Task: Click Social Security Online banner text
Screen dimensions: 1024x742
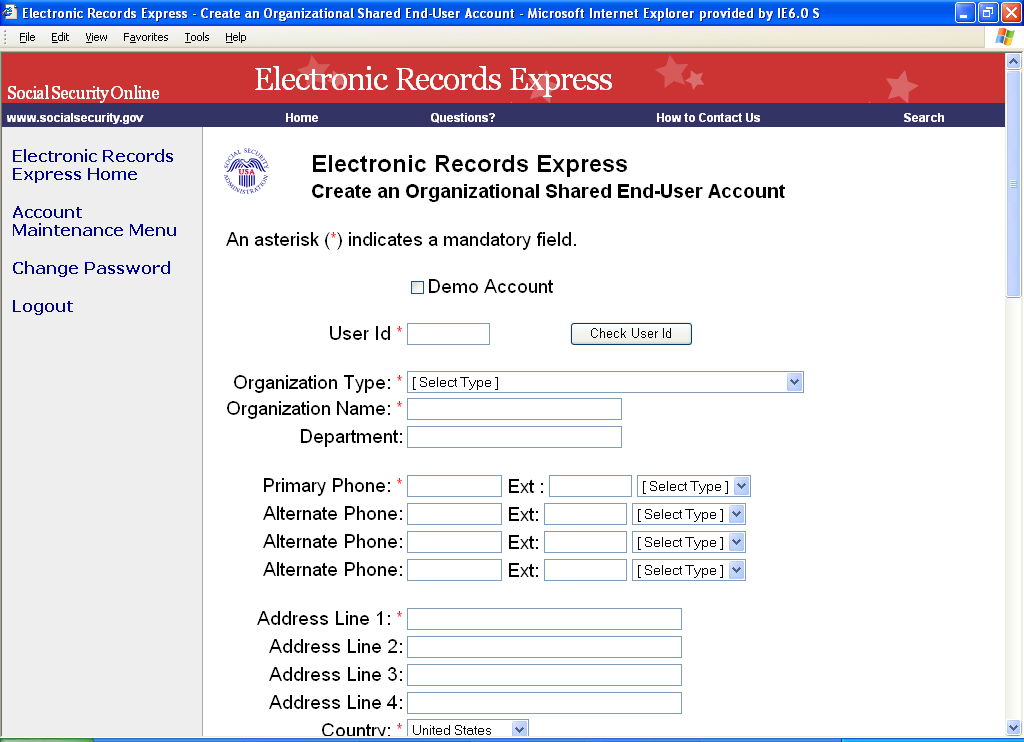Action: pyautogui.click(x=83, y=93)
